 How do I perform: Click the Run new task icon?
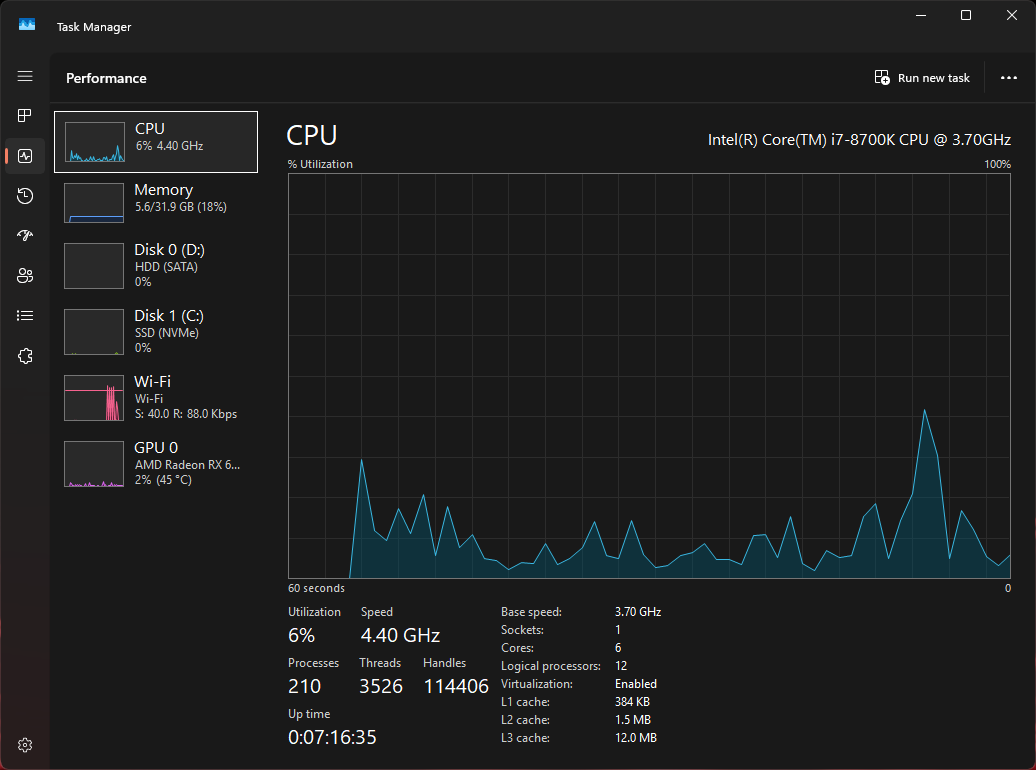(x=882, y=78)
